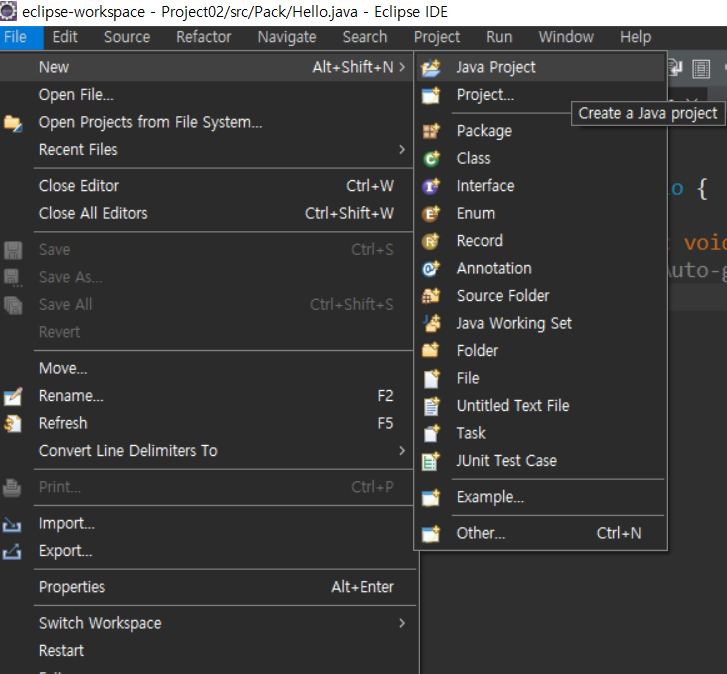Open the Search menu
The height and width of the screenshot is (674, 727).
(365, 37)
